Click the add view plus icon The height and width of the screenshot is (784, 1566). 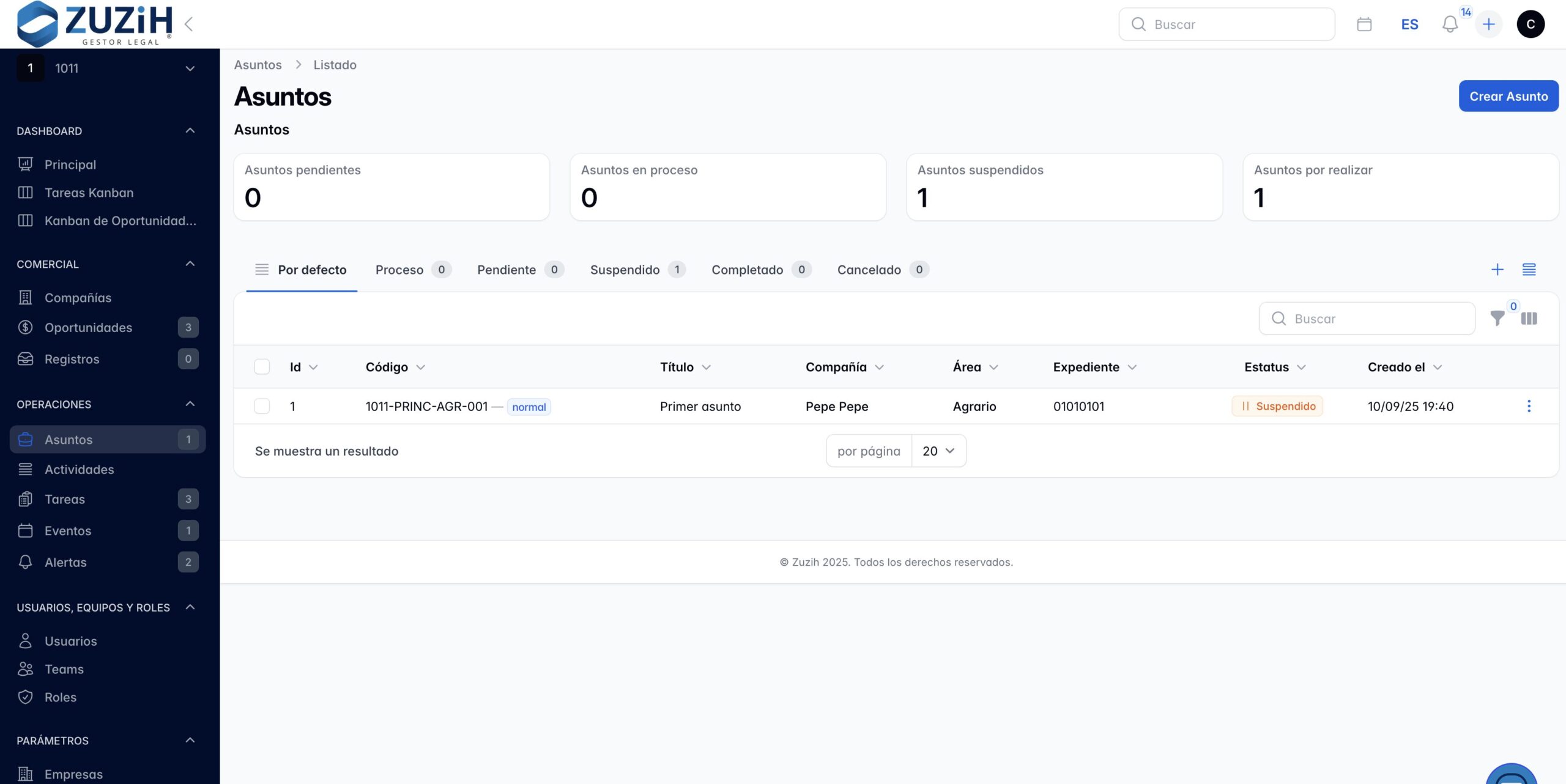coord(1497,270)
